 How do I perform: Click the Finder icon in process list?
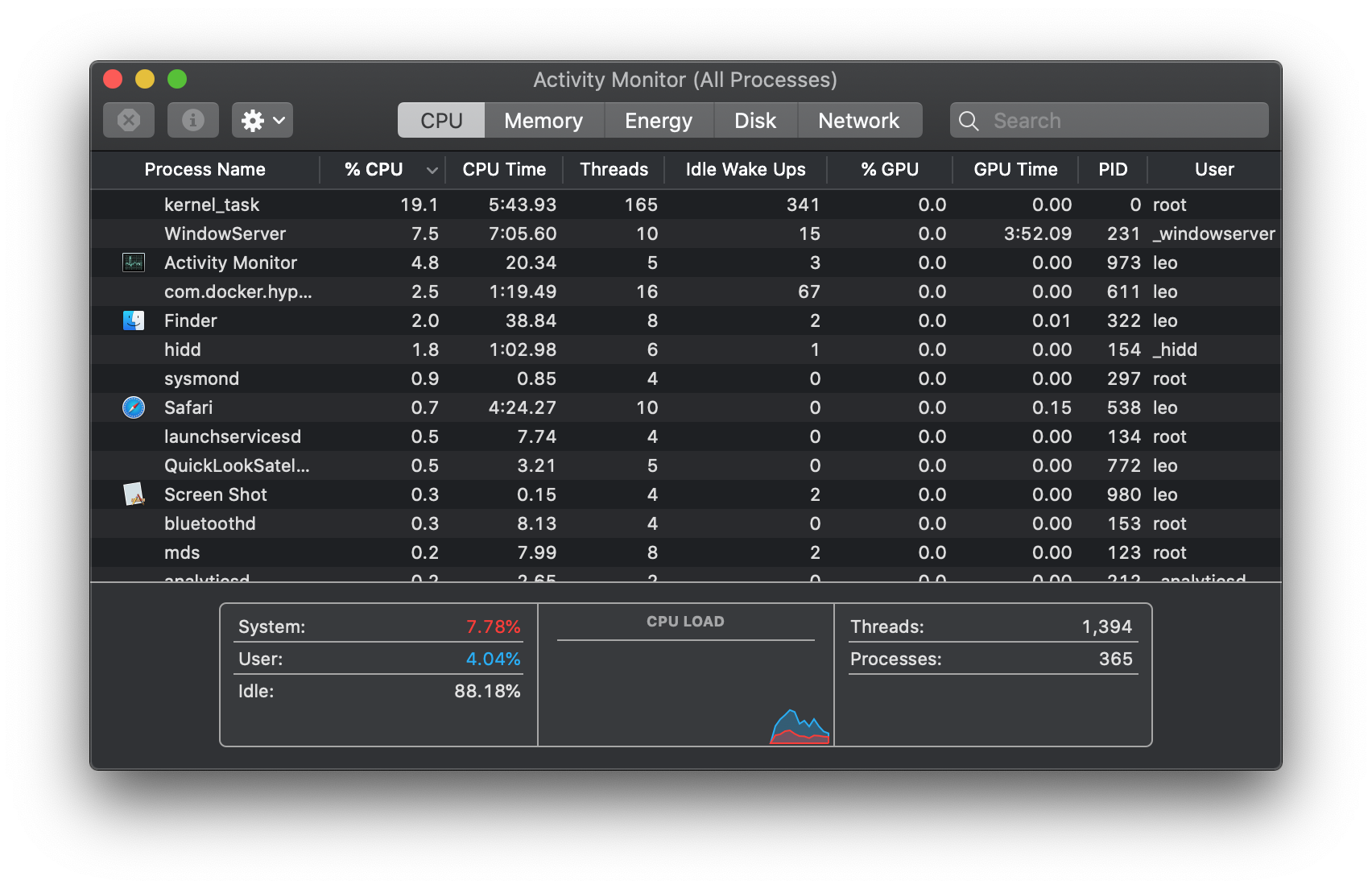(x=134, y=320)
